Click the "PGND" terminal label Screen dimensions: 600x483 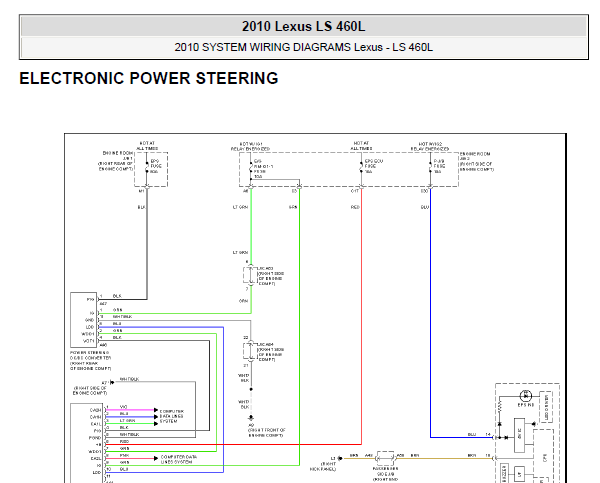point(95,438)
